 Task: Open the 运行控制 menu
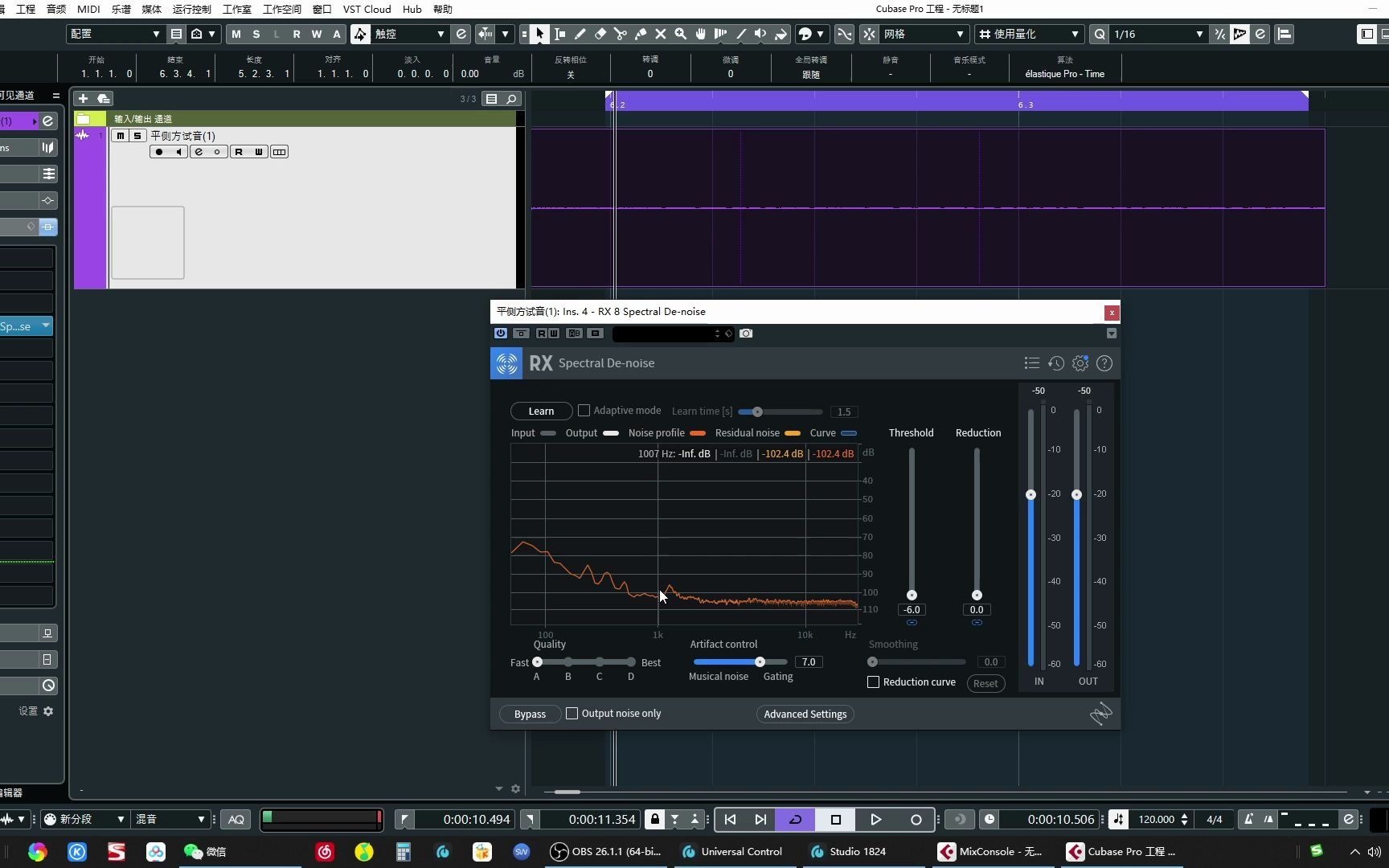[x=192, y=9]
